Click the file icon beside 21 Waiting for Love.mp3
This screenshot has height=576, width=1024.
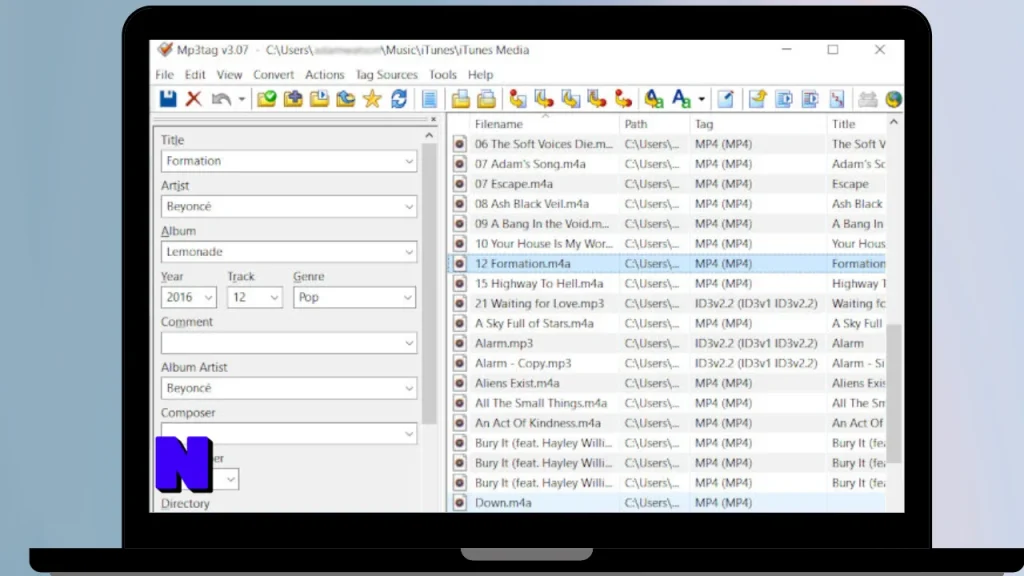pos(460,304)
